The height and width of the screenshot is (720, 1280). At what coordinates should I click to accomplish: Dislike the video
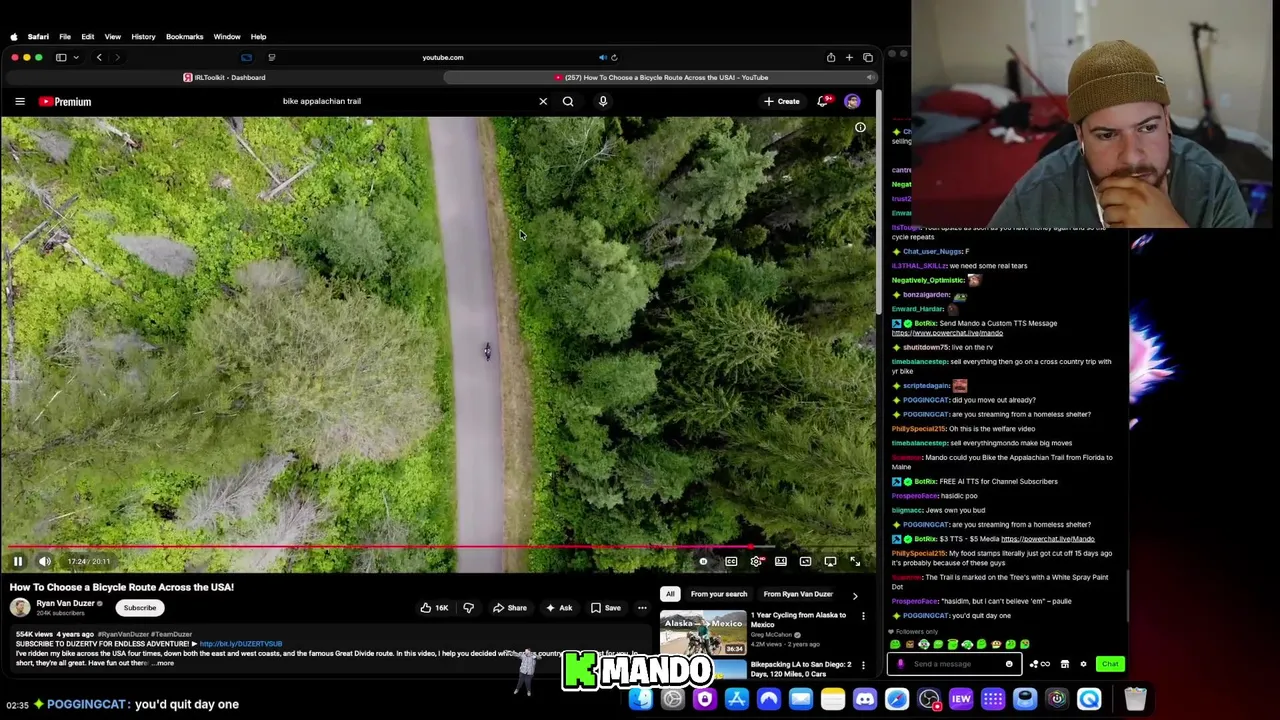click(468, 608)
